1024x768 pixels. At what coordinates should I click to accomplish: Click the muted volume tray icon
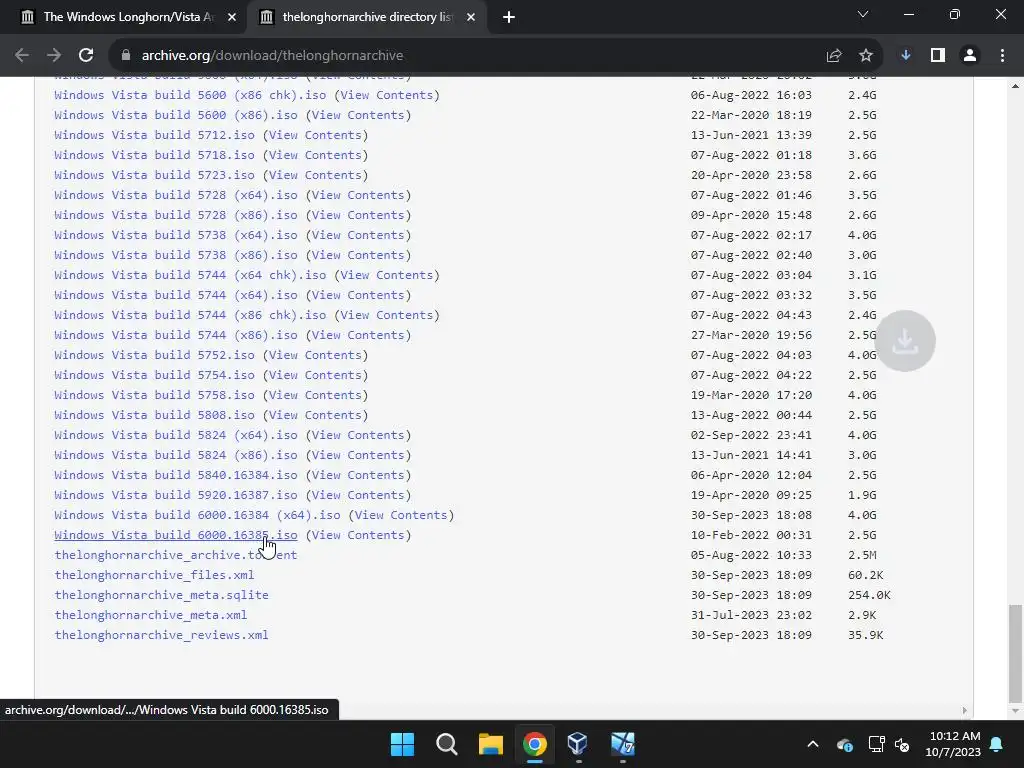tap(902, 744)
